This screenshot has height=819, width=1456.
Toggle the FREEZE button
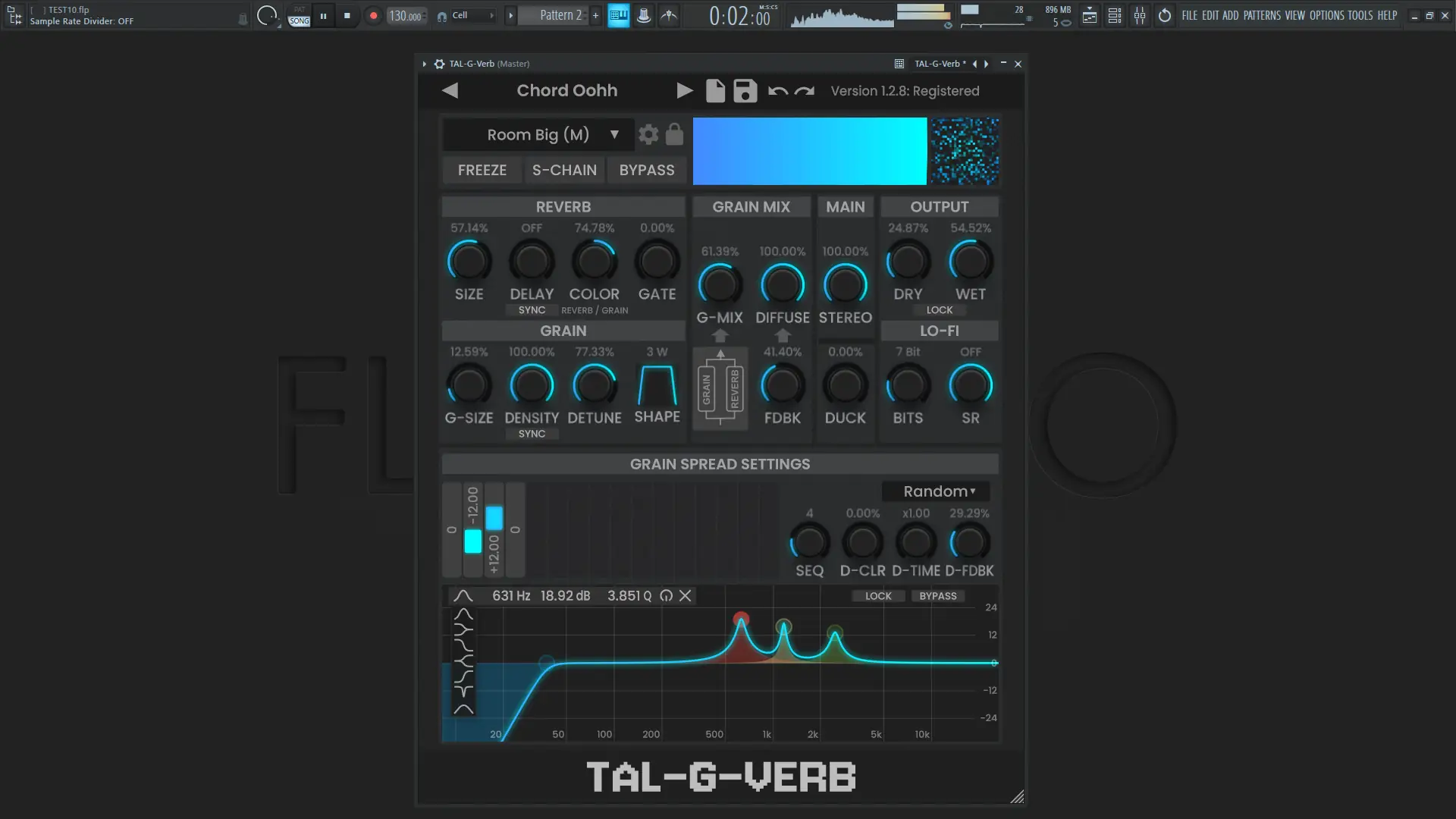(x=482, y=170)
